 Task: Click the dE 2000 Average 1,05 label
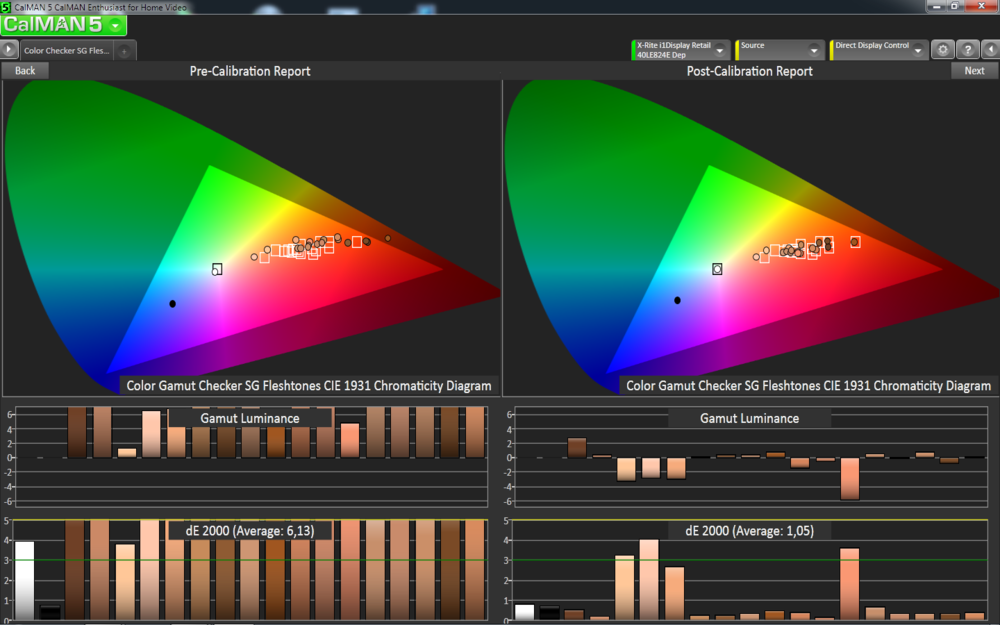(x=748, y=531)
